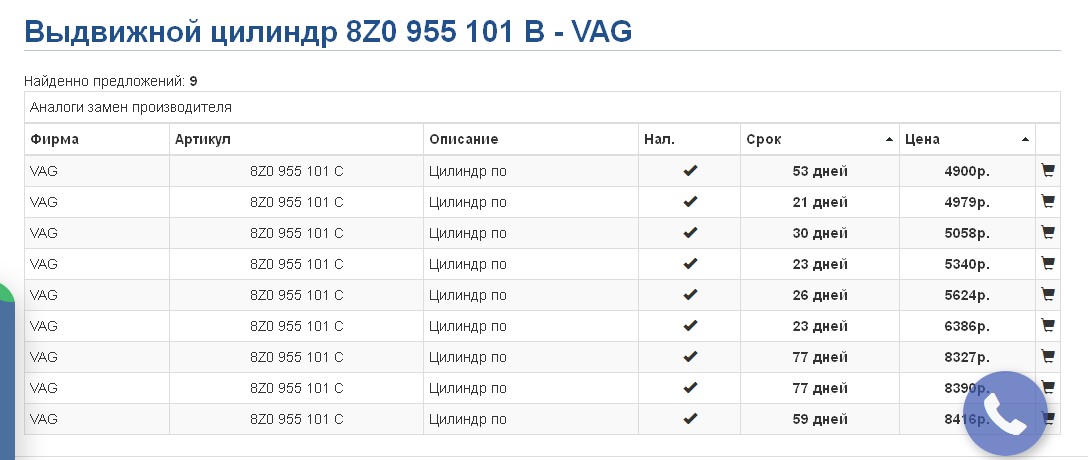
Task: Add the 5058р. offer to cart
Action: click(x=1048, y=232)
